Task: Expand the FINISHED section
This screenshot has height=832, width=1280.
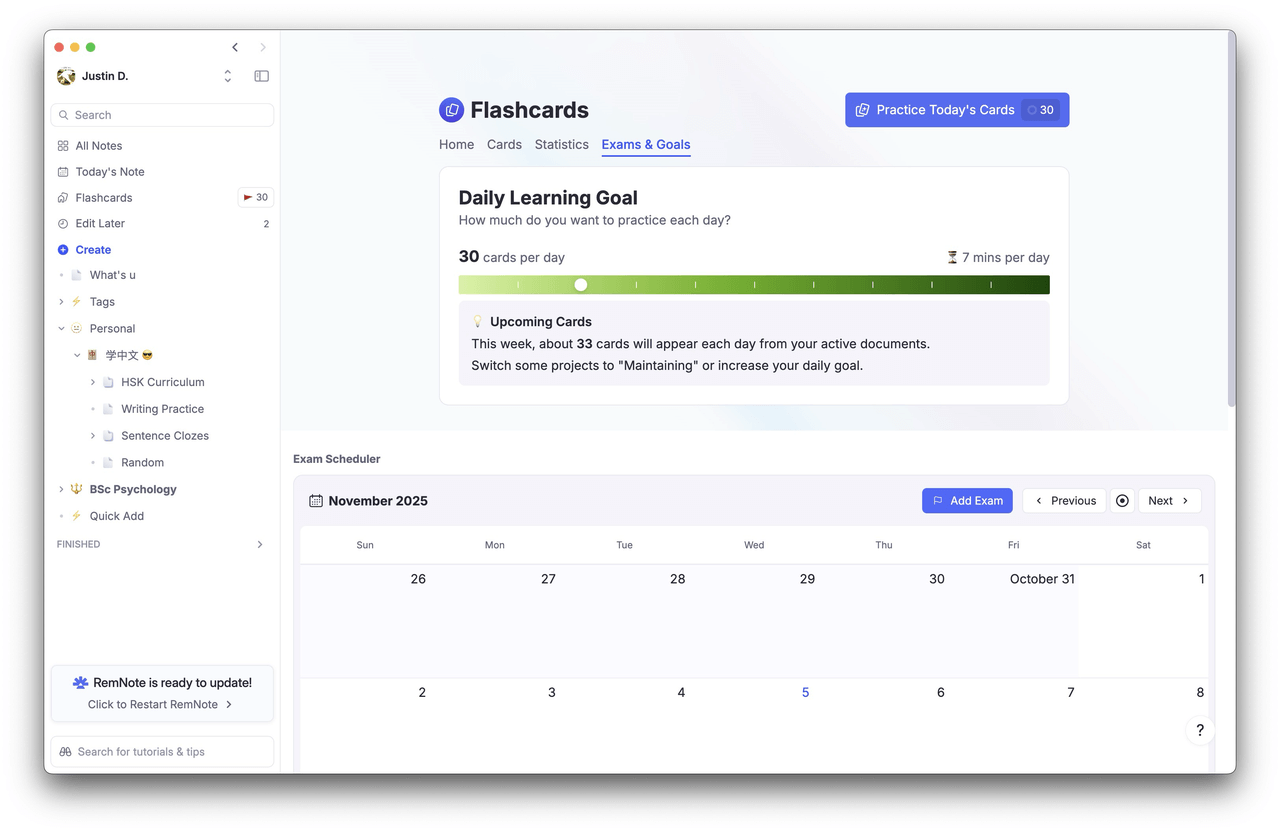Action: point(260,544)
